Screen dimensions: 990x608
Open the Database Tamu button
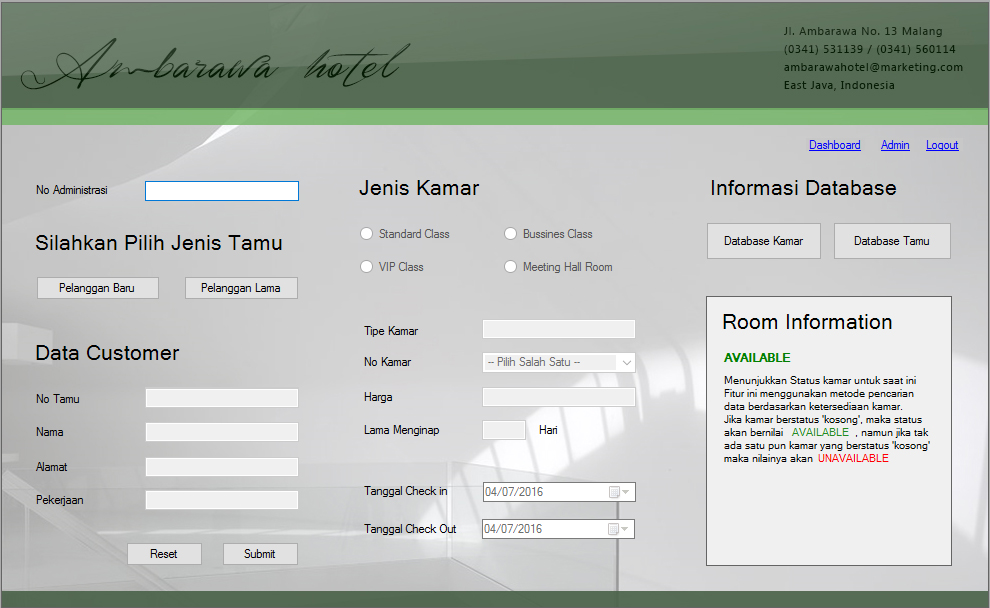(x=891, y=241)
